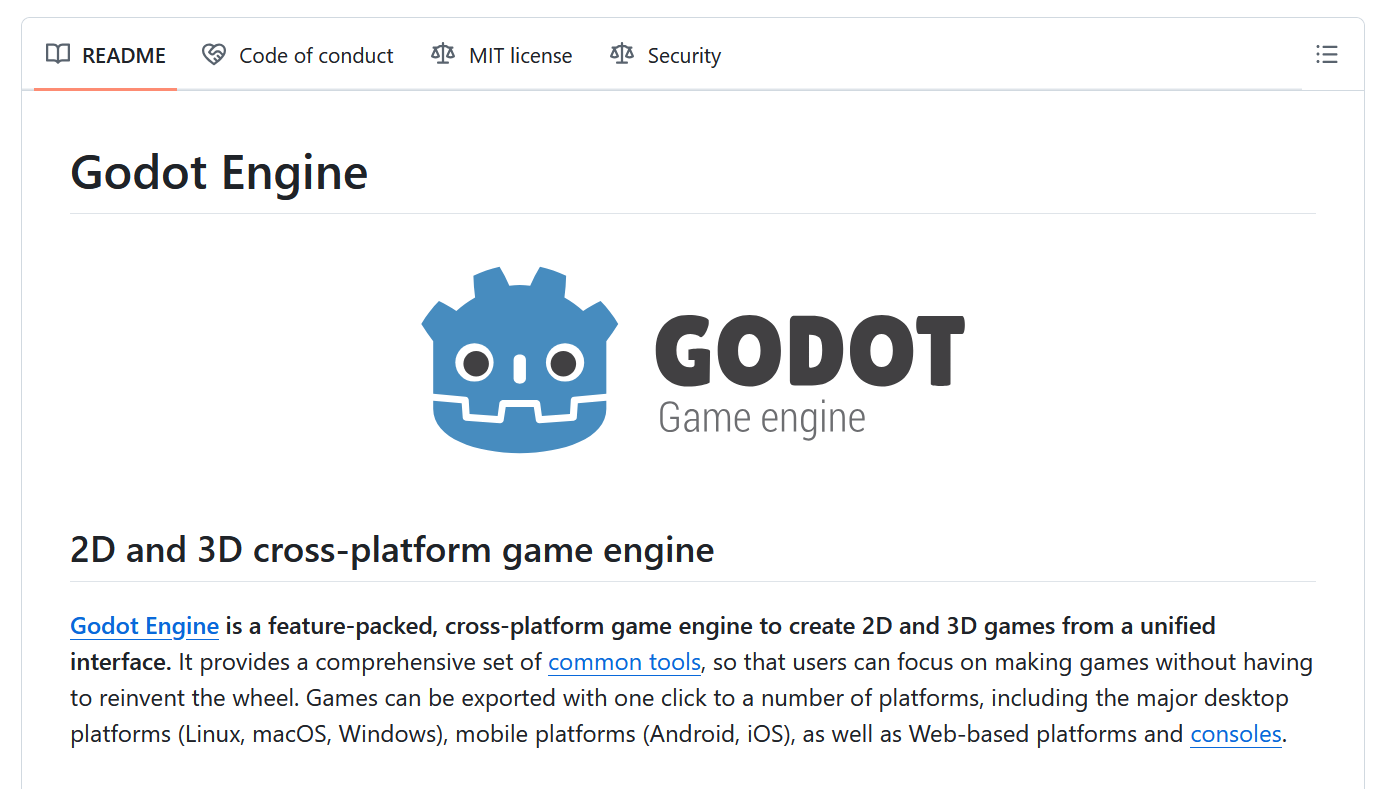Open the common tools link

pyautogui.click(x=624, y=662)
